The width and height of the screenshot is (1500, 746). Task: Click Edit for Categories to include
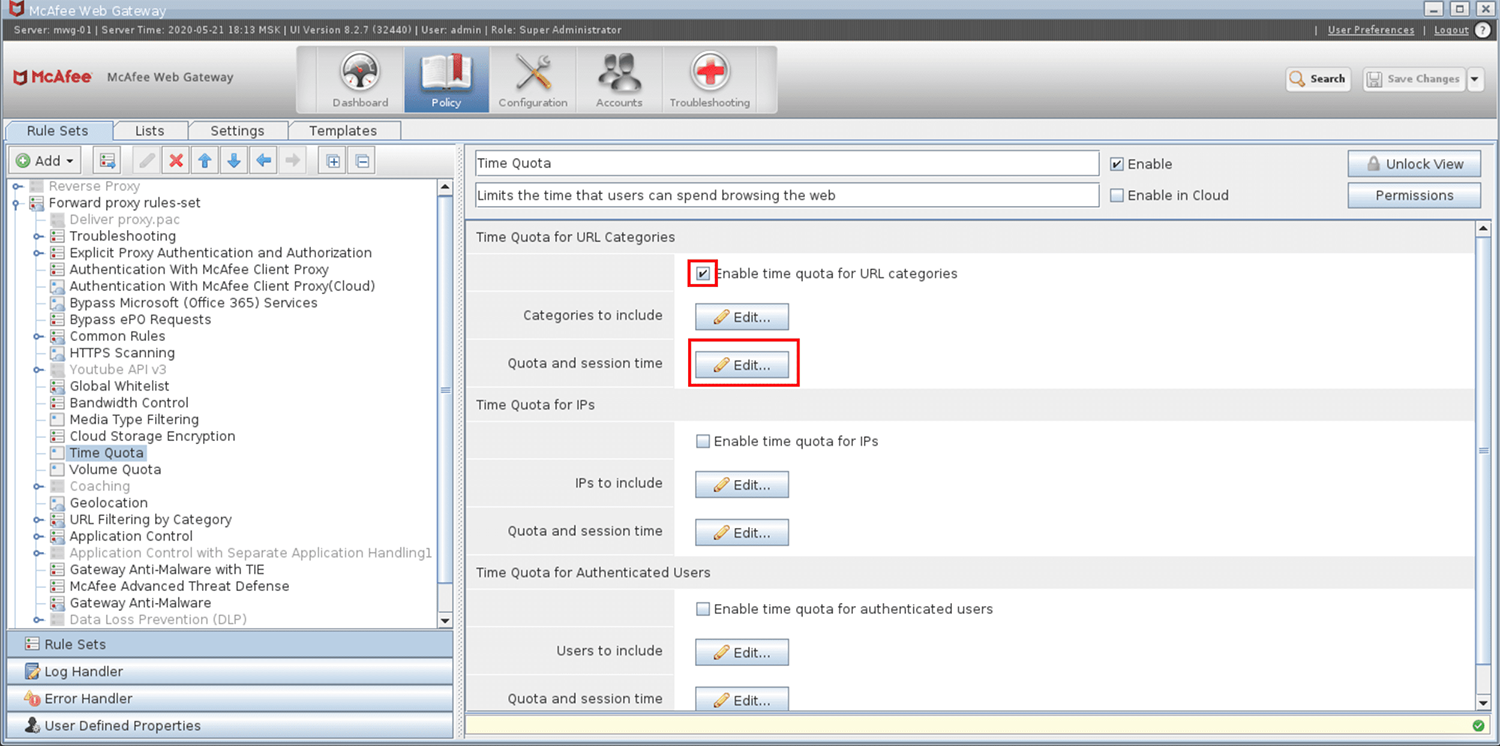click(742, 317)
